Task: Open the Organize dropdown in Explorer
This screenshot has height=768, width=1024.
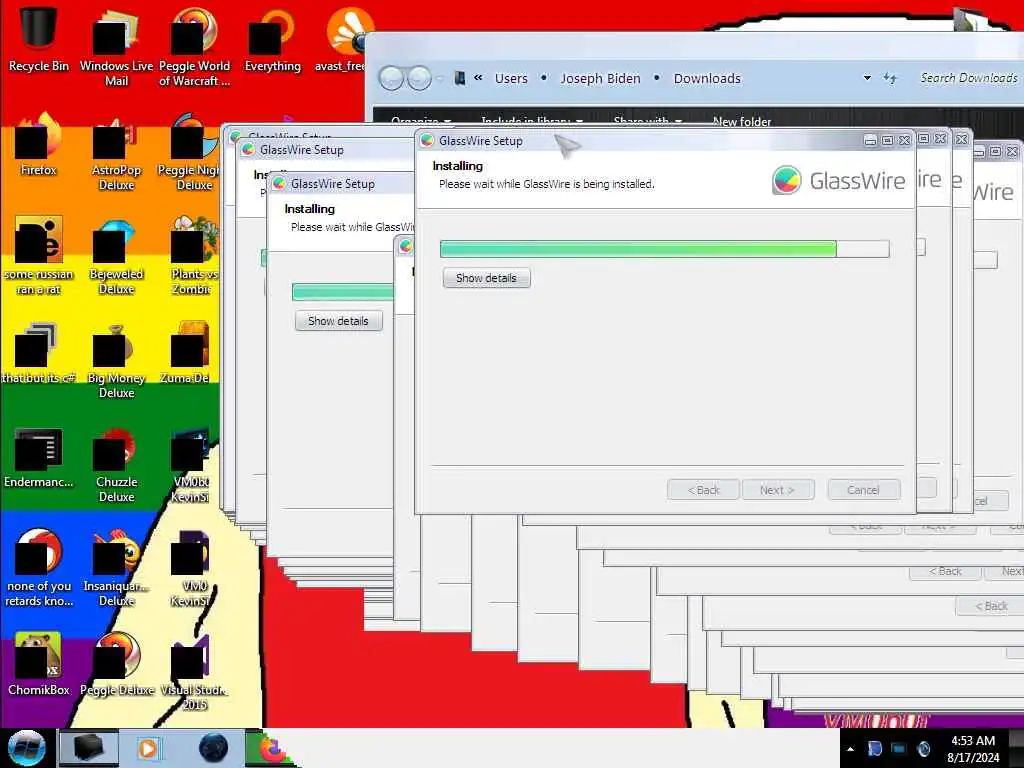Action: pyautogui.click(x=421, y=121)
